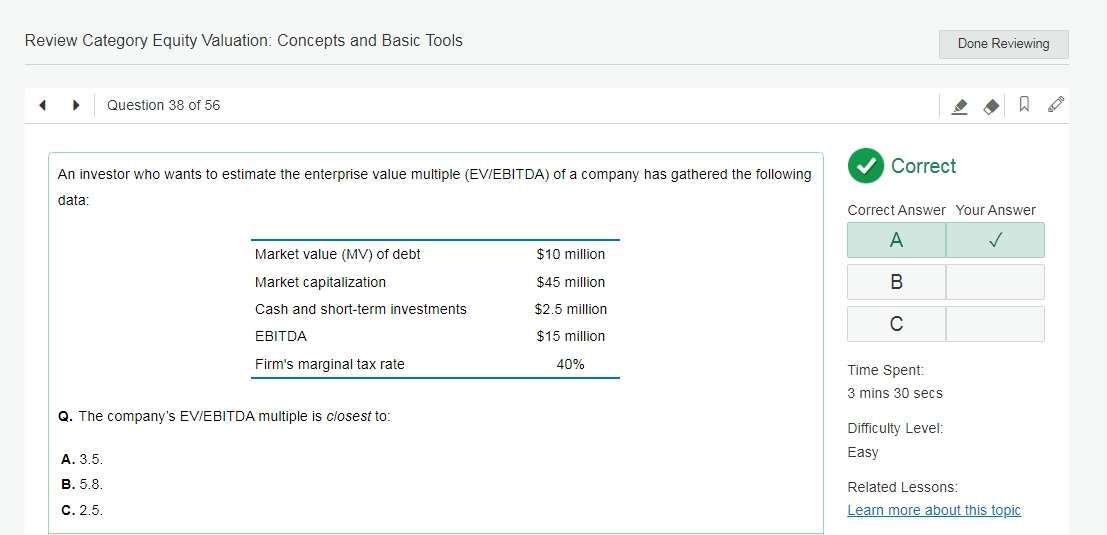This screenshot has width=1107, height=535.
Task: Click the EBITDA table row
Action: point(435,337)
